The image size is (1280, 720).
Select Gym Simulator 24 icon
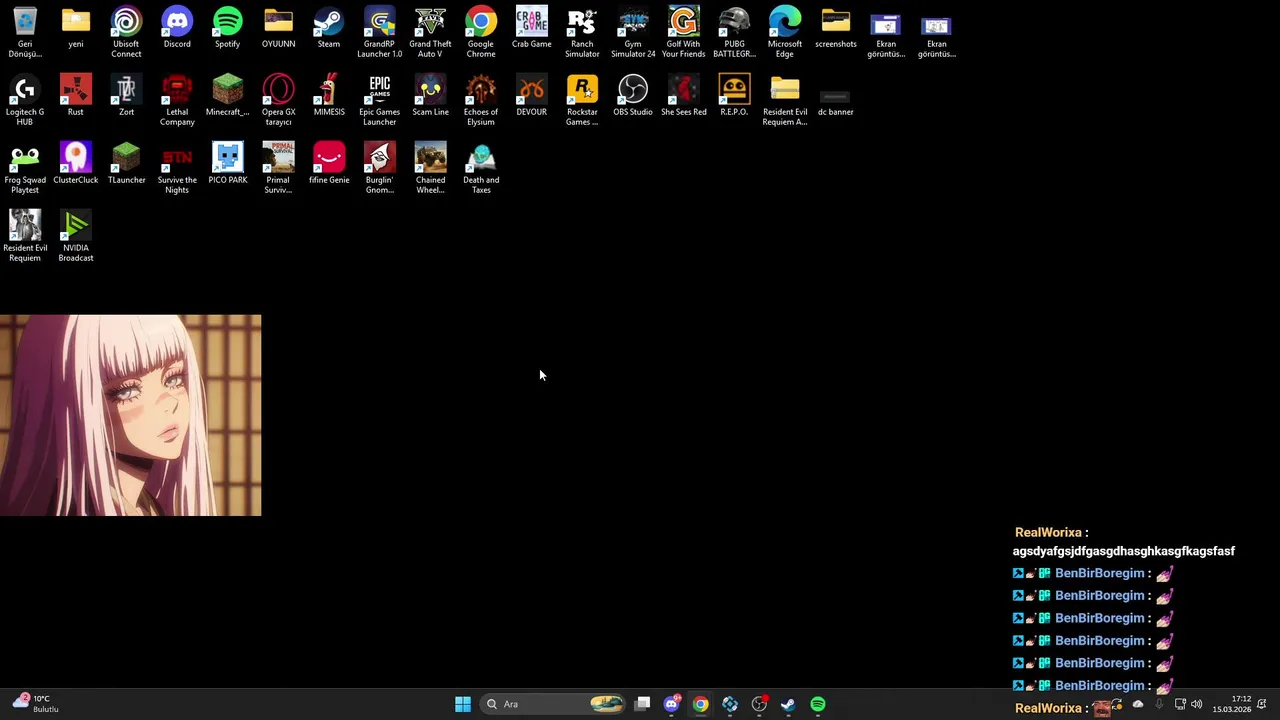(x=633, y=32)
